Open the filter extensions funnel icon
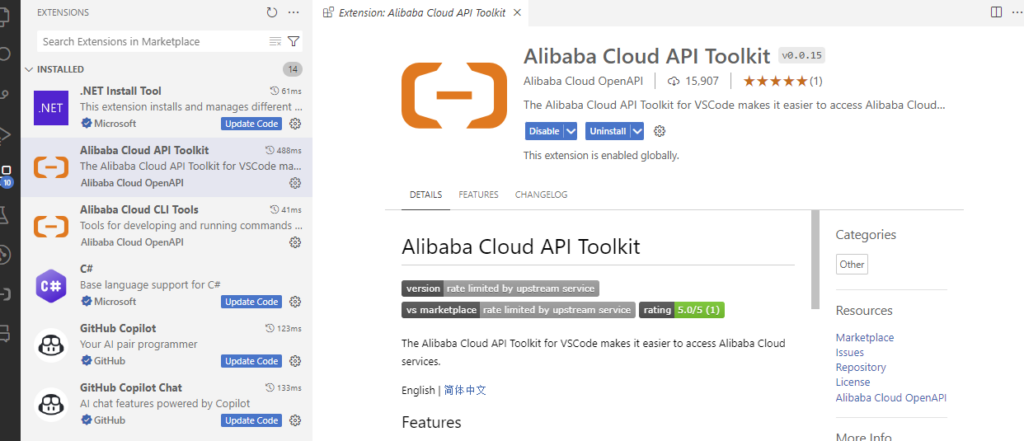 tap(294, 41)
